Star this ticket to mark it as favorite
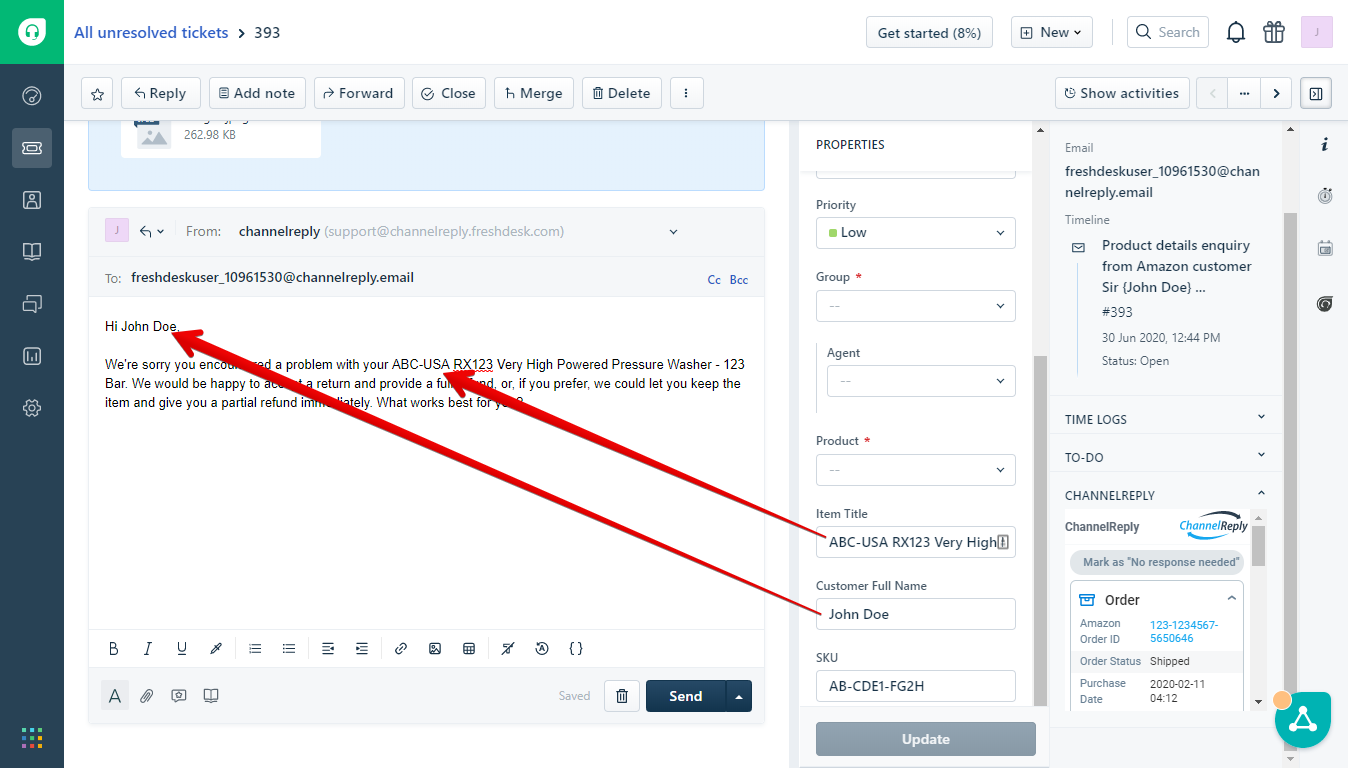 (x=97, y=93)
